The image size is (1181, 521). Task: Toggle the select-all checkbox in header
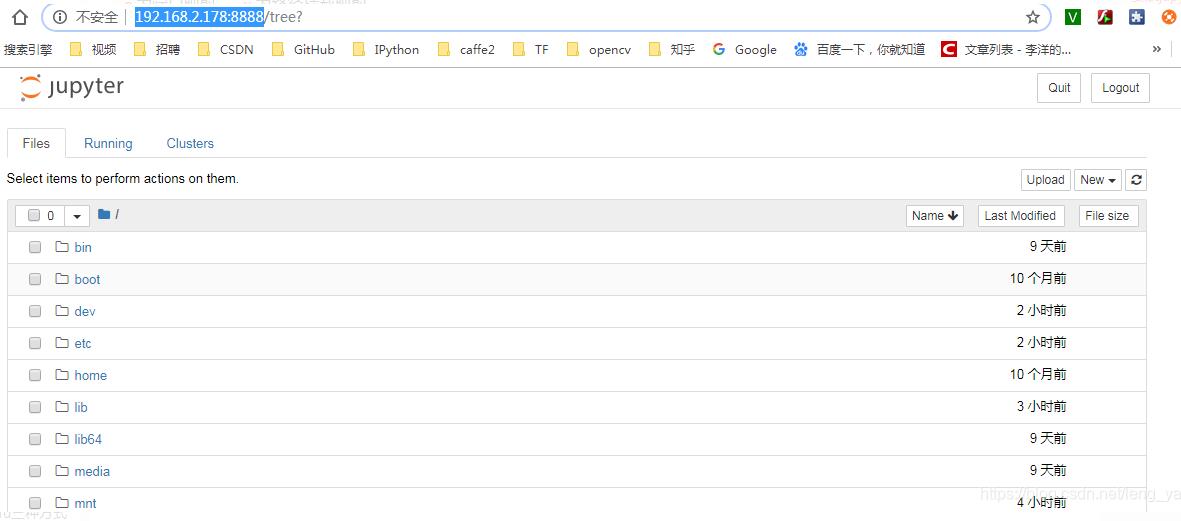click(x=34, y=216)
